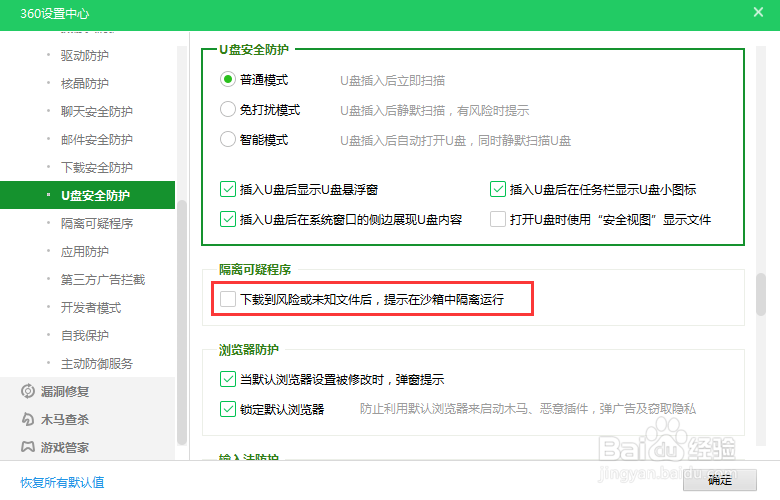The height and width of the screenshot is (500, 780).
Task: Click 恢复所有默认值 link
Action: coord(62,482)
